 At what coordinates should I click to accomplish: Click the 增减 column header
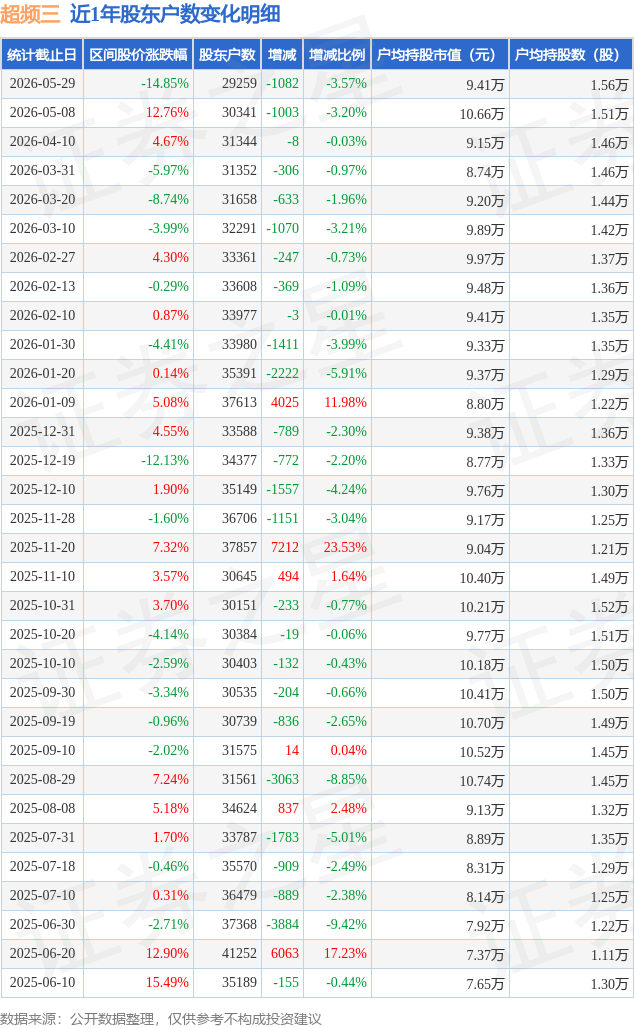[282, 55]
